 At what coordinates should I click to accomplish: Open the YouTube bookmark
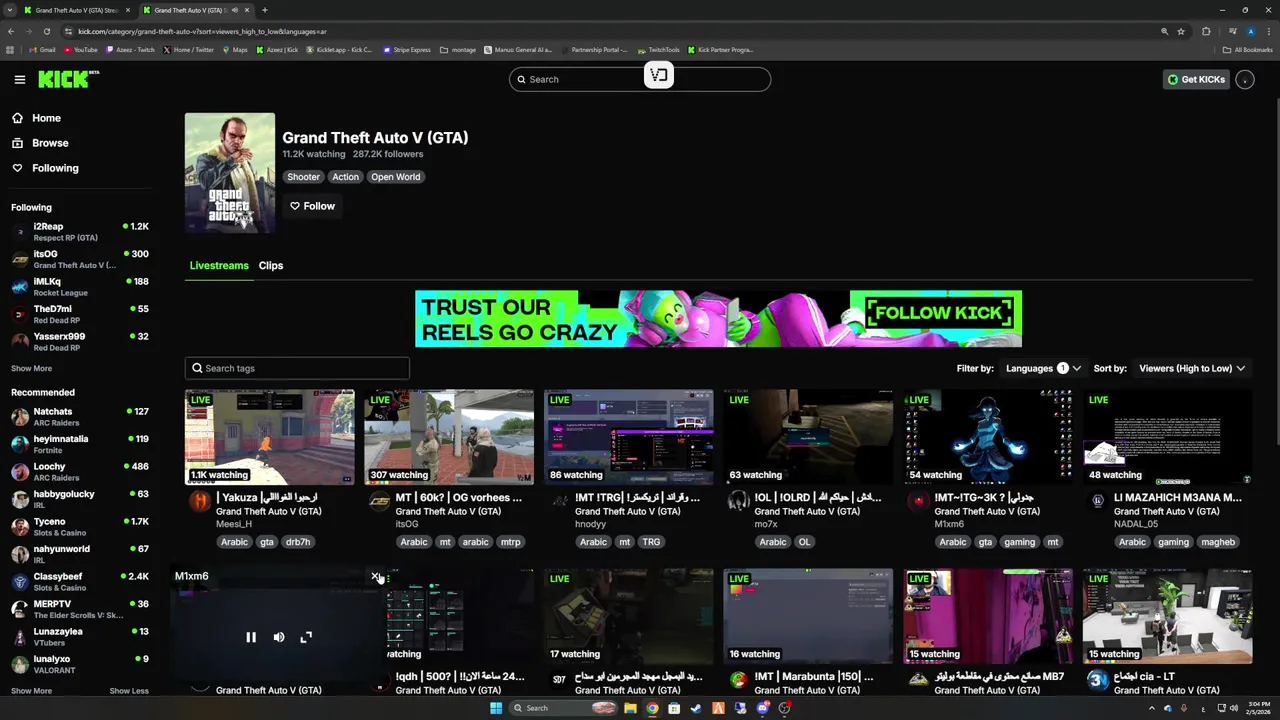pyautogui.click(x=80, y=50)
